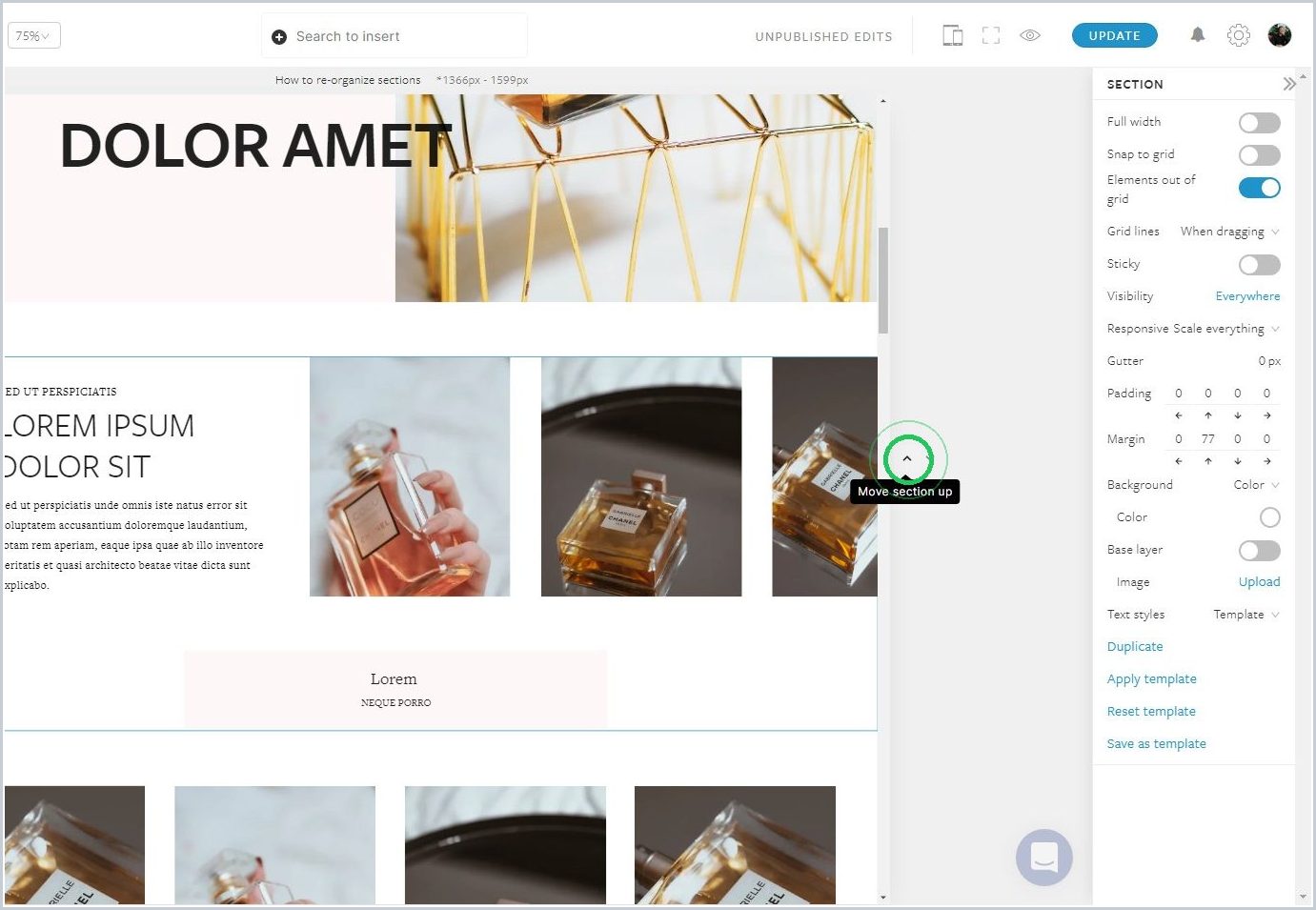Click the Search to insert field

[395, 36]
